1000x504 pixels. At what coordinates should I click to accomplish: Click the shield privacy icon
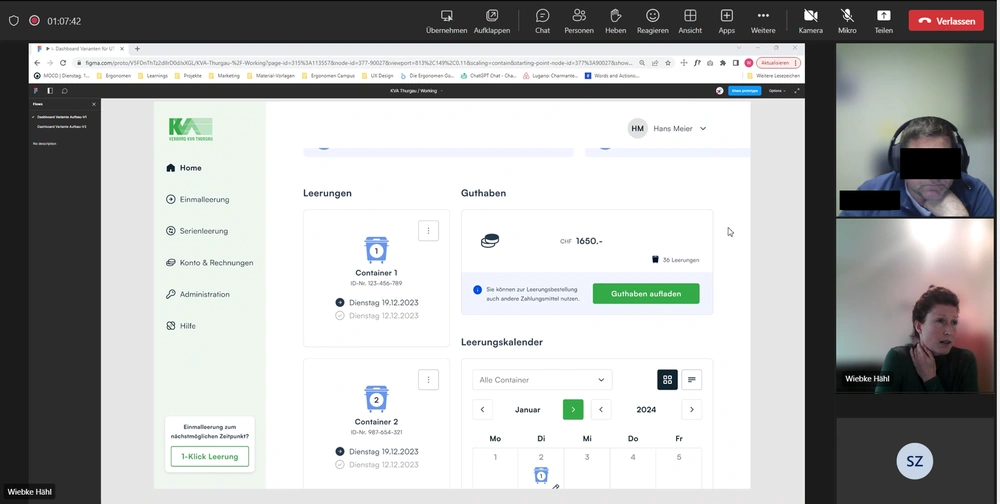[13, 20]
